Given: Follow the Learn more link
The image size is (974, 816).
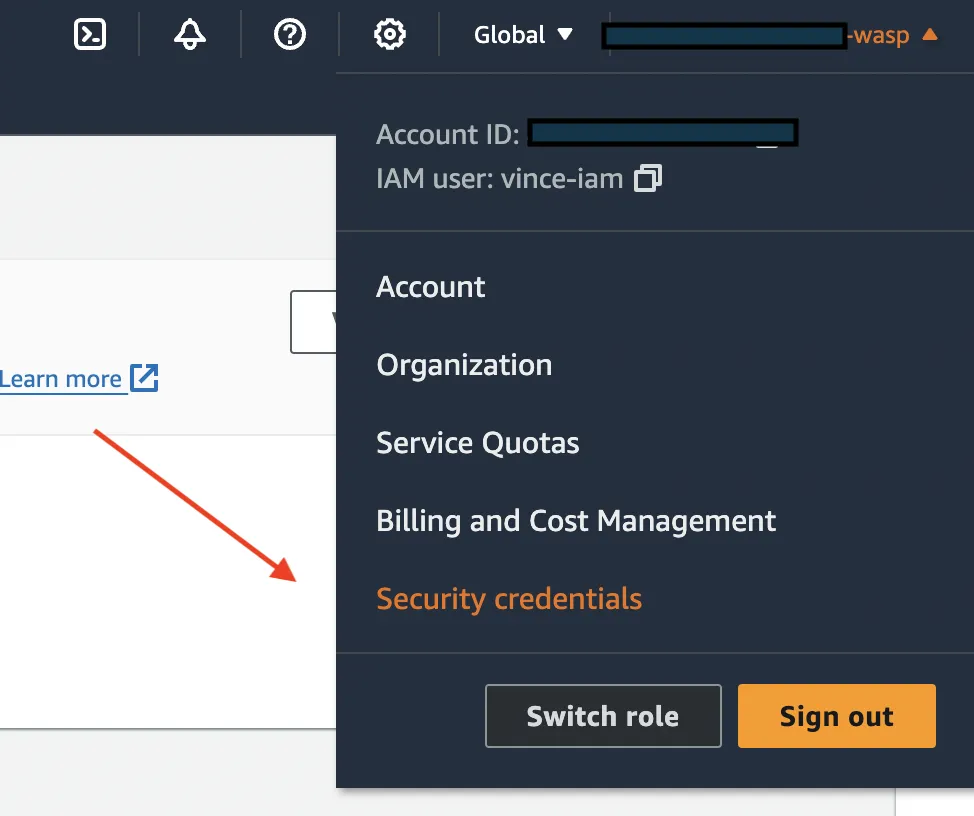Looking at the screenshot, I should point(61,380).
